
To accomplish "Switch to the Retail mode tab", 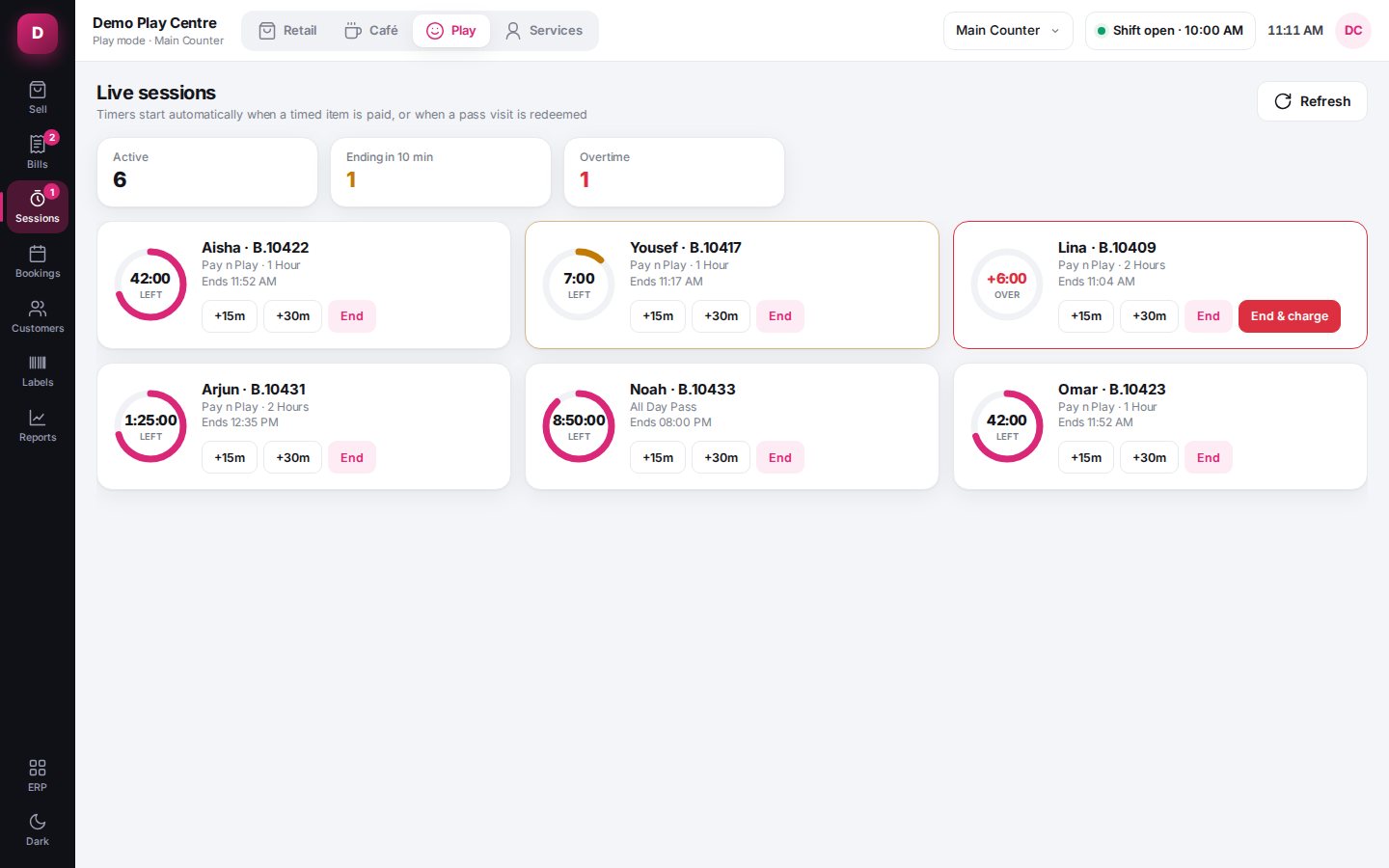I will coord(287,31).
